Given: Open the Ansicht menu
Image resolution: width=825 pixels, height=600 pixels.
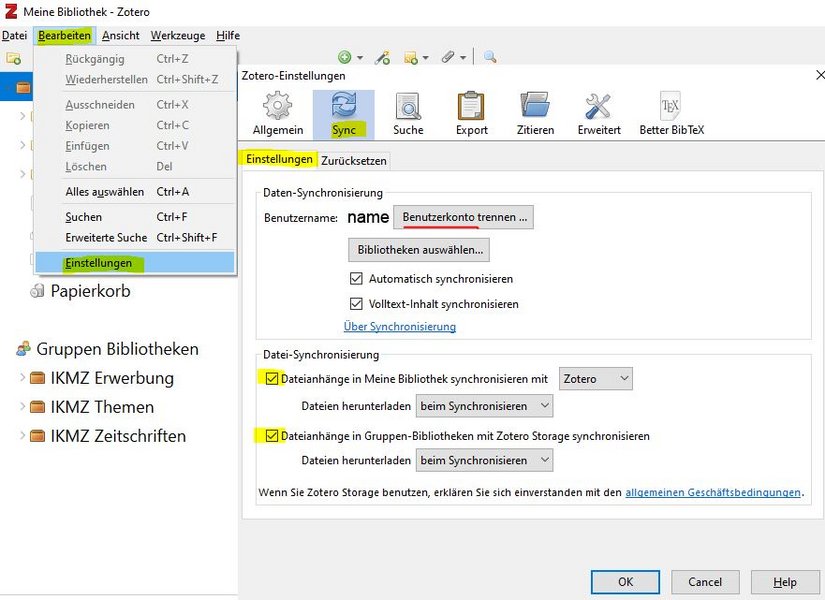Looking at the screenshot, I should point(120,35).
